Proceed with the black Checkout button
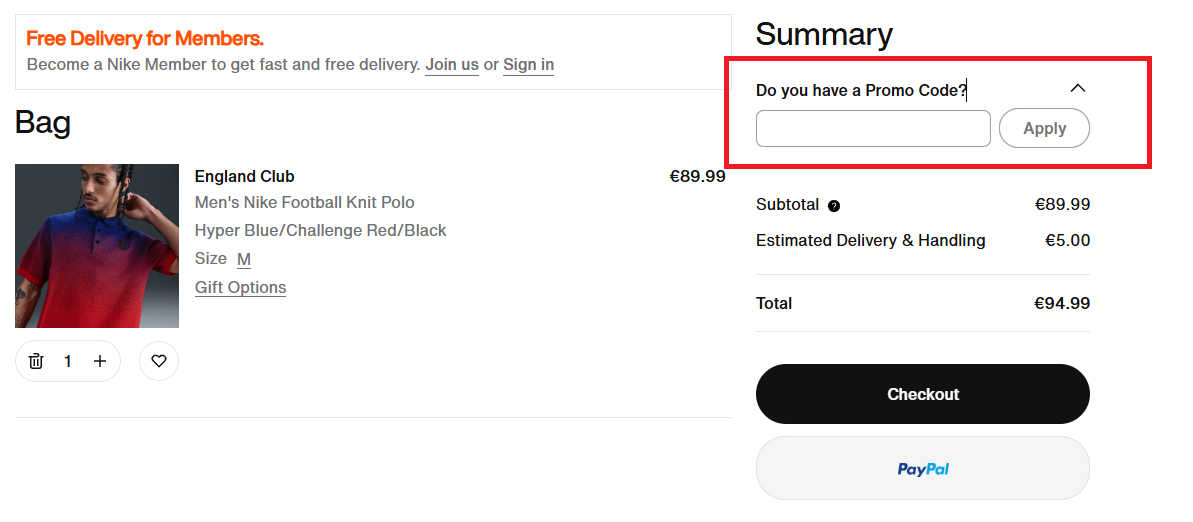Image resolution: width=1193 pixels, height=522 pixels. pos(923,394)
